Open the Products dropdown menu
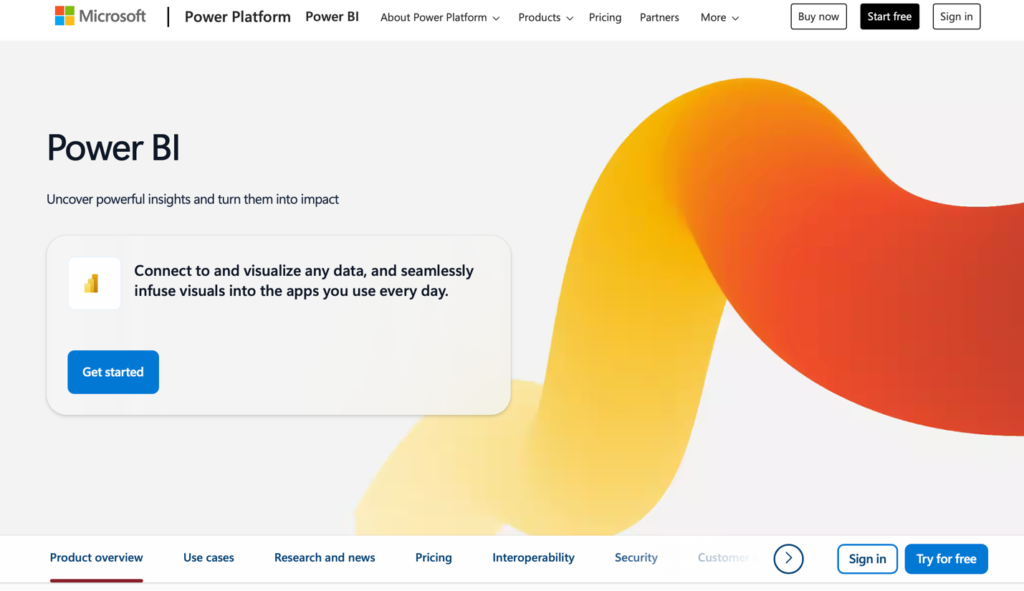The width and height of the screenshot is (1024, 591). [546, 17]
